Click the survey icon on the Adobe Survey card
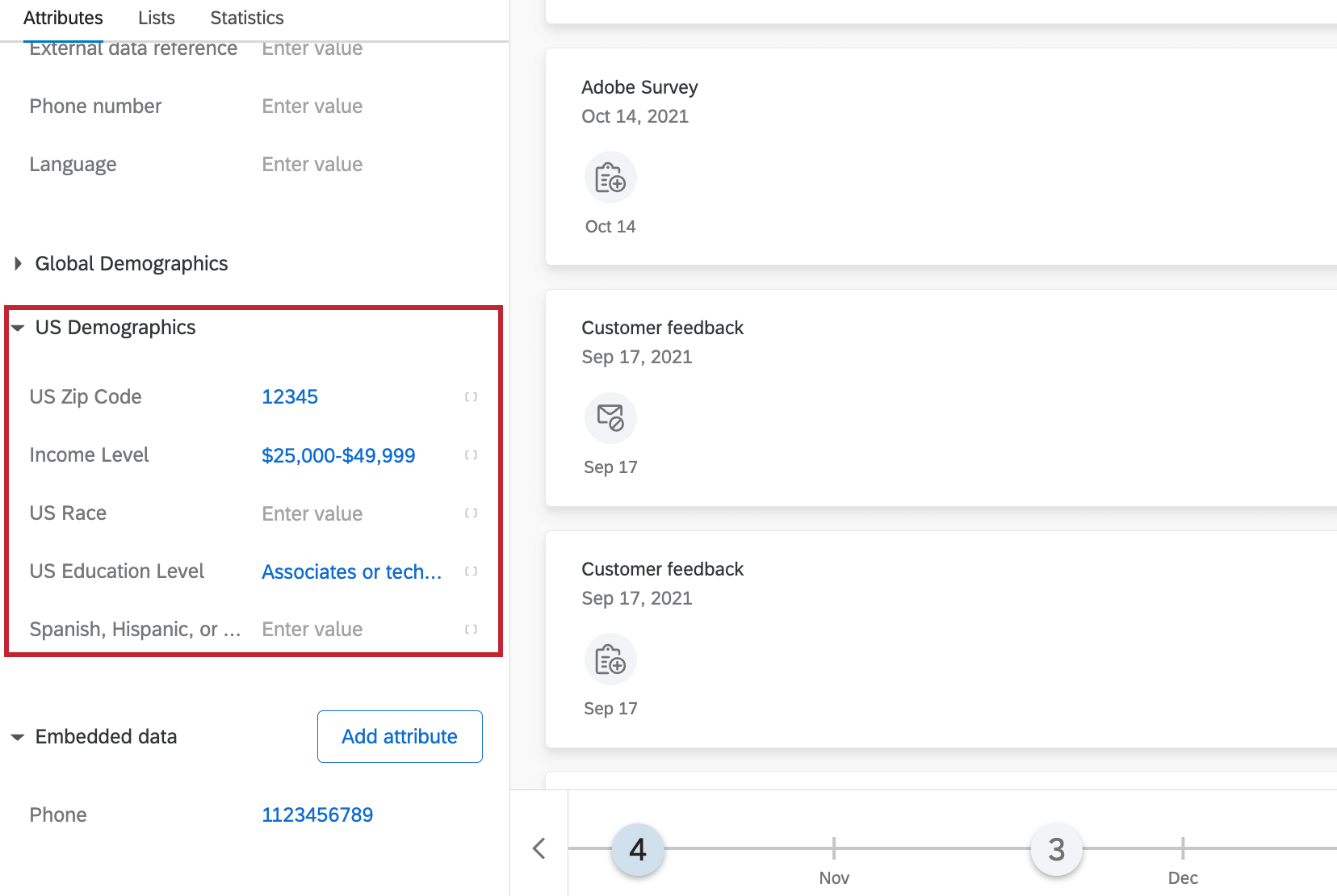 point(610,177)
